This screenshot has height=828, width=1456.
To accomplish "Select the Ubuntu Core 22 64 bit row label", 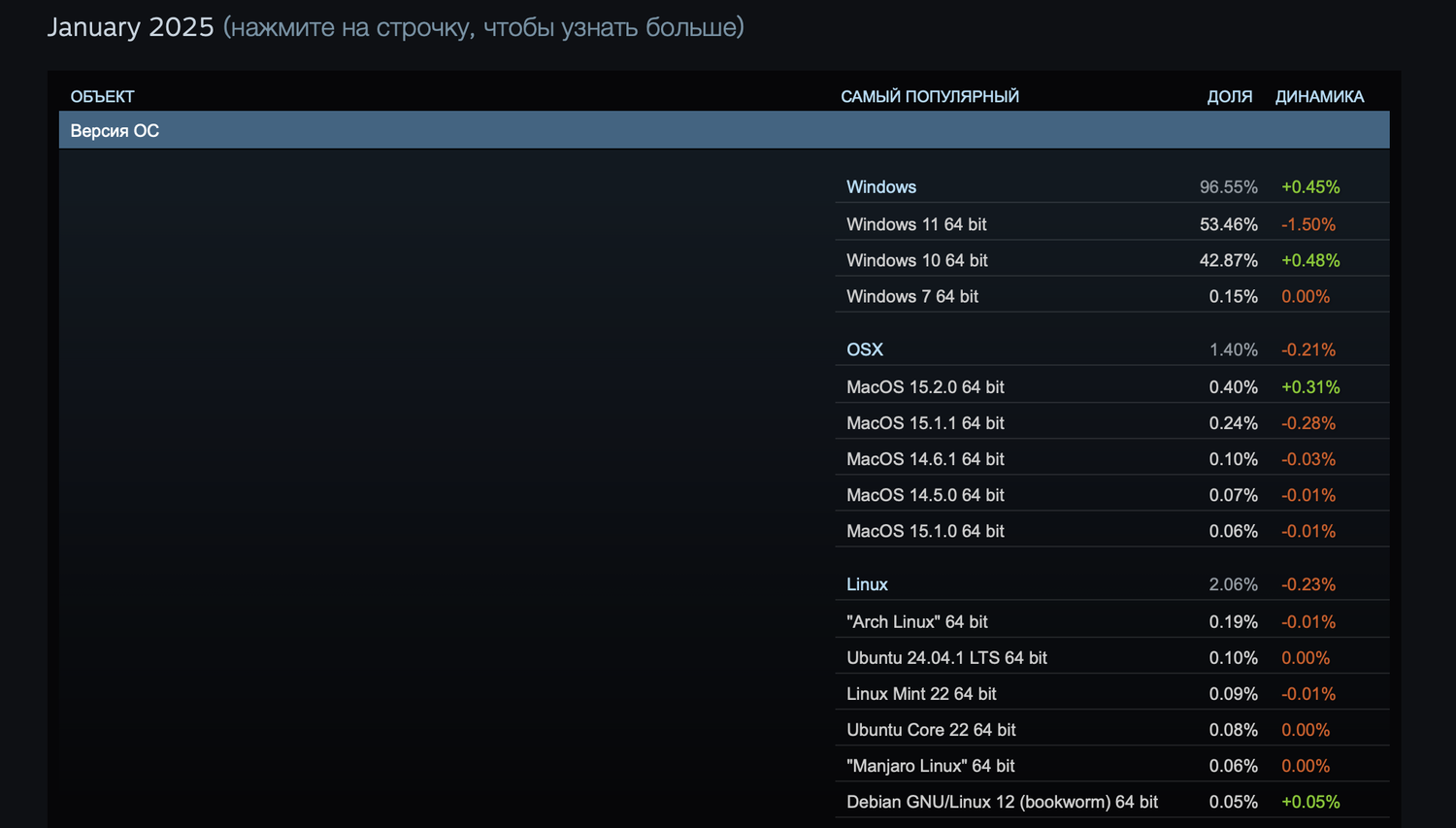I will coord(931,729).
